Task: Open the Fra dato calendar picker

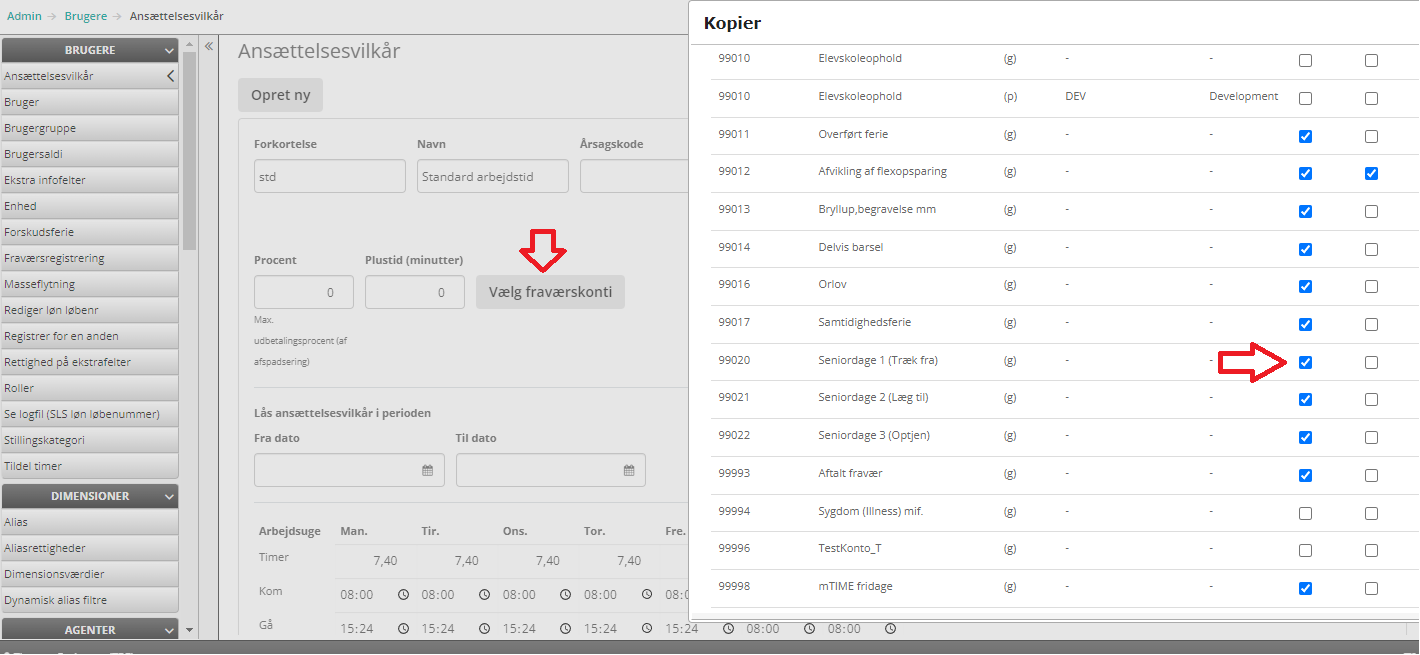Action: point(427,470)
